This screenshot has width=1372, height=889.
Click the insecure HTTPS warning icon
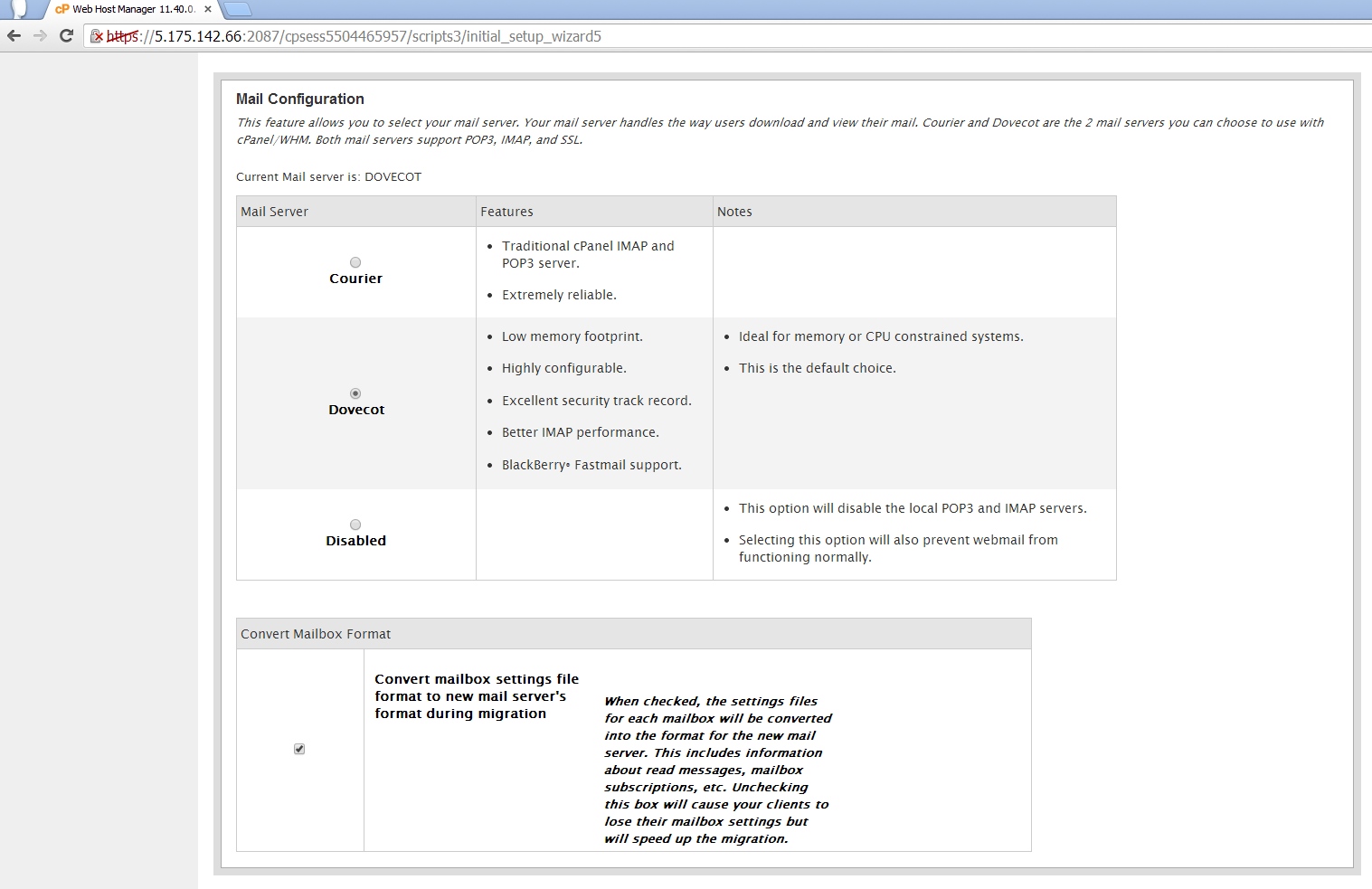pos(97,36)
